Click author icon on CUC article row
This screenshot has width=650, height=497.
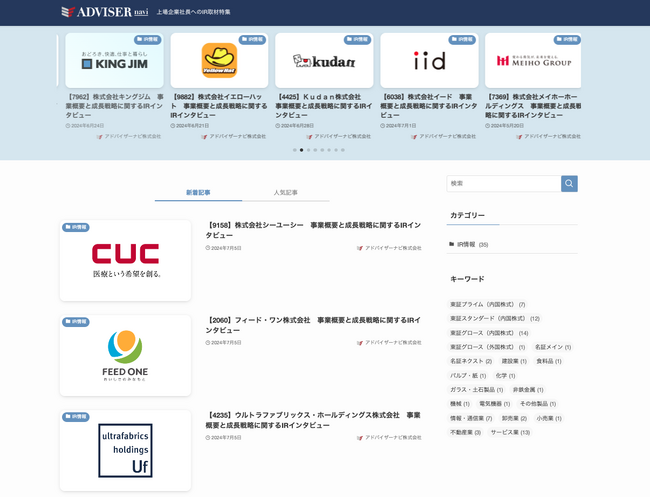[x=360, y=248]
